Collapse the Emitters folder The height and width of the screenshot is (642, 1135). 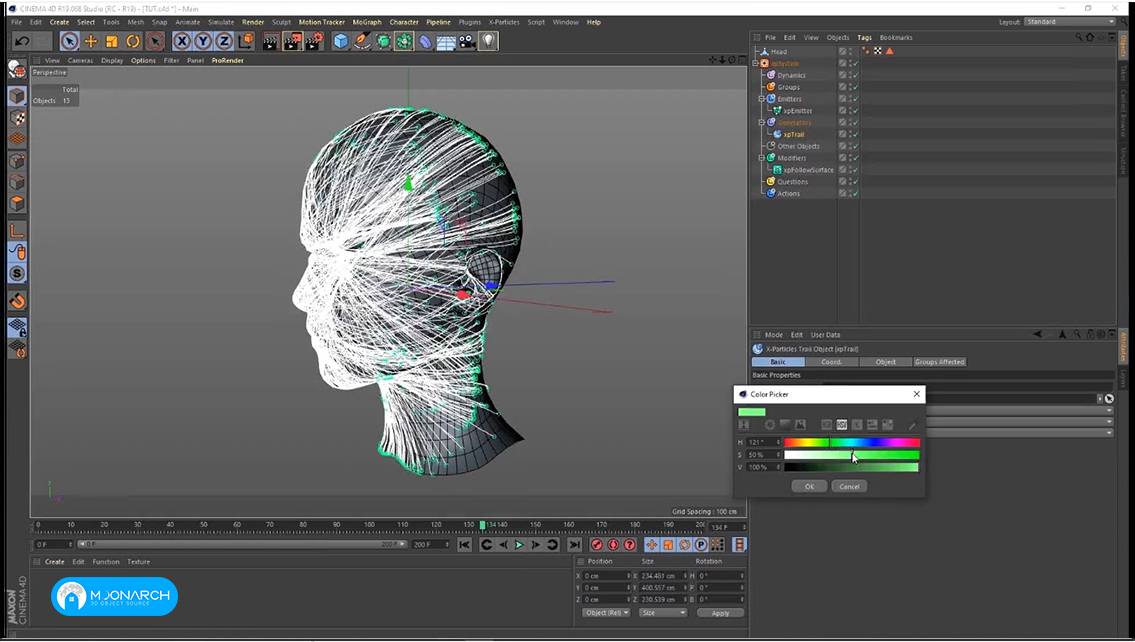point(761,99)
